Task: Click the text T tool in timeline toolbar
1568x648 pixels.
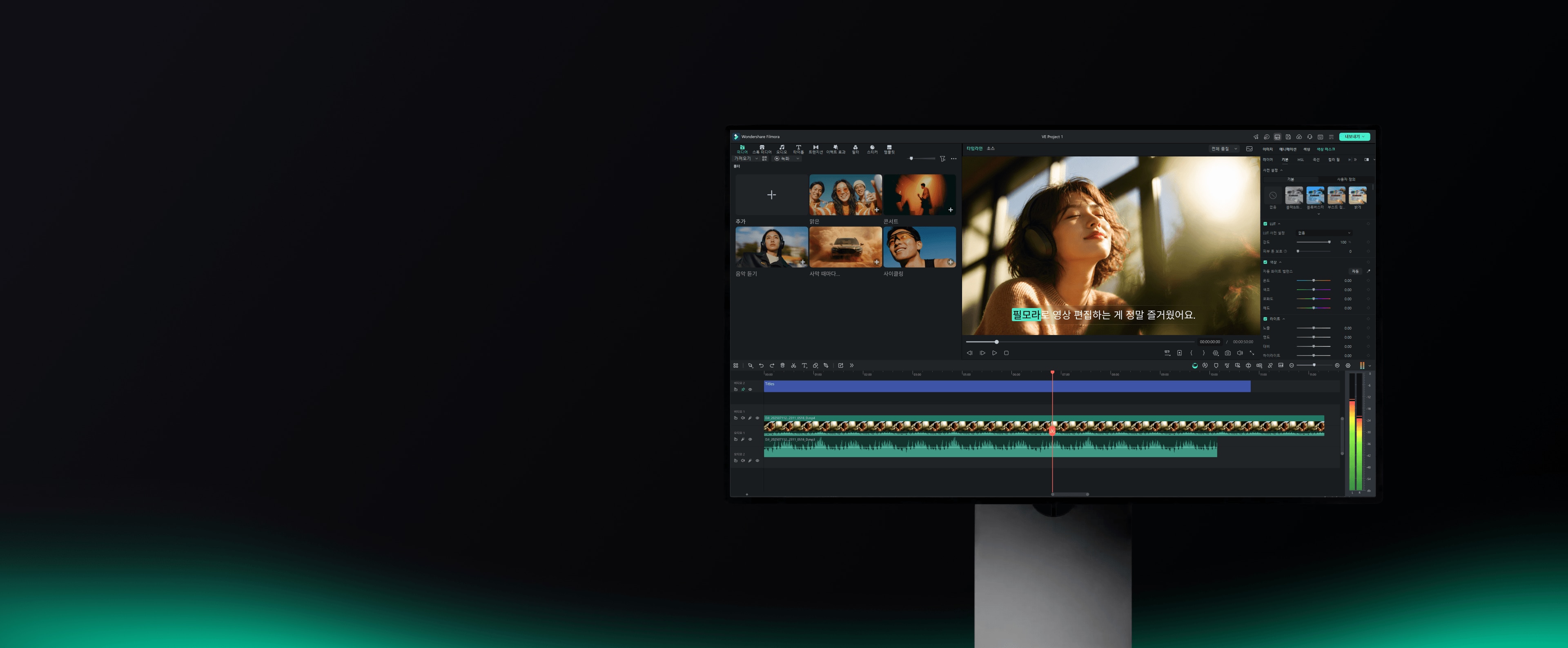Action: click(805, 365)
